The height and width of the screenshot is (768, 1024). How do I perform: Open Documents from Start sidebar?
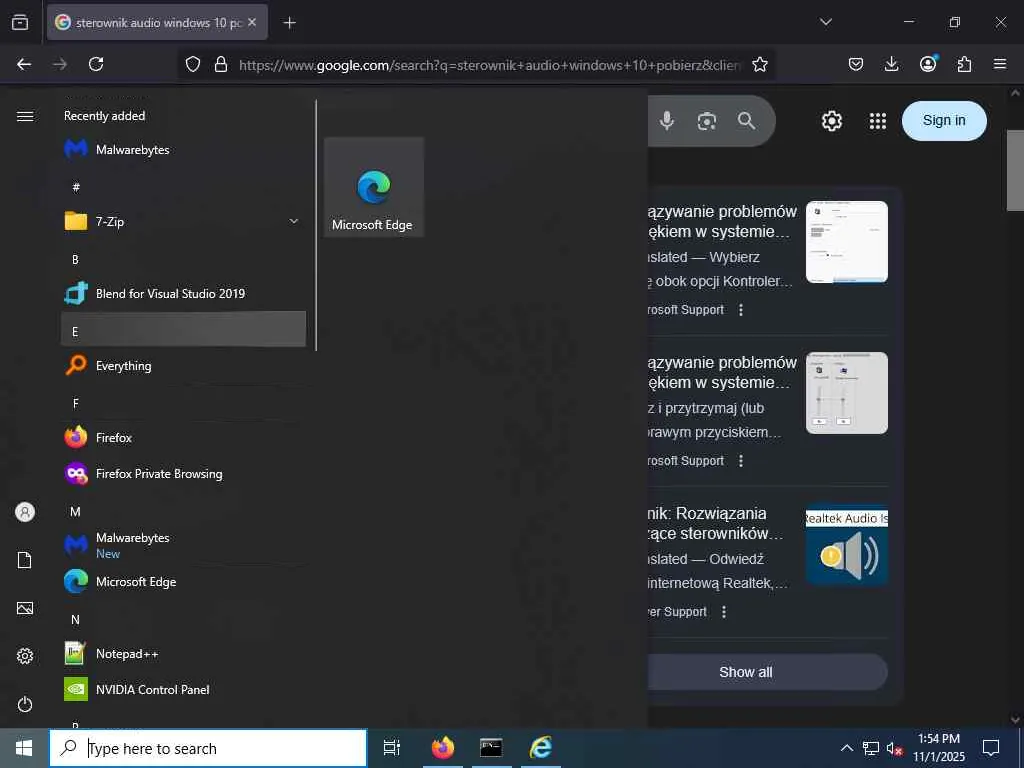click(x=25, y=560)
